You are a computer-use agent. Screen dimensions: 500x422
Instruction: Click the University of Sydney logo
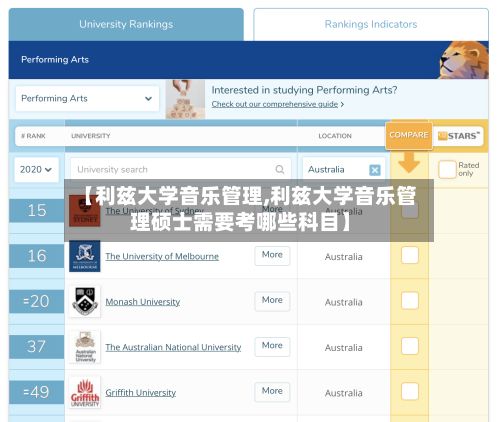click(x=85, y=211)
